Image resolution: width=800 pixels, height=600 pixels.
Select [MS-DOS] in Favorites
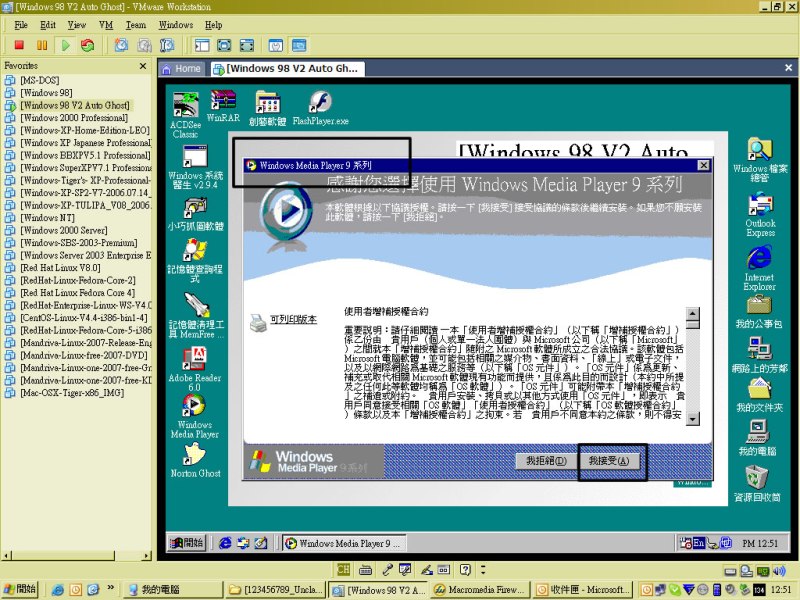point(40,80)
